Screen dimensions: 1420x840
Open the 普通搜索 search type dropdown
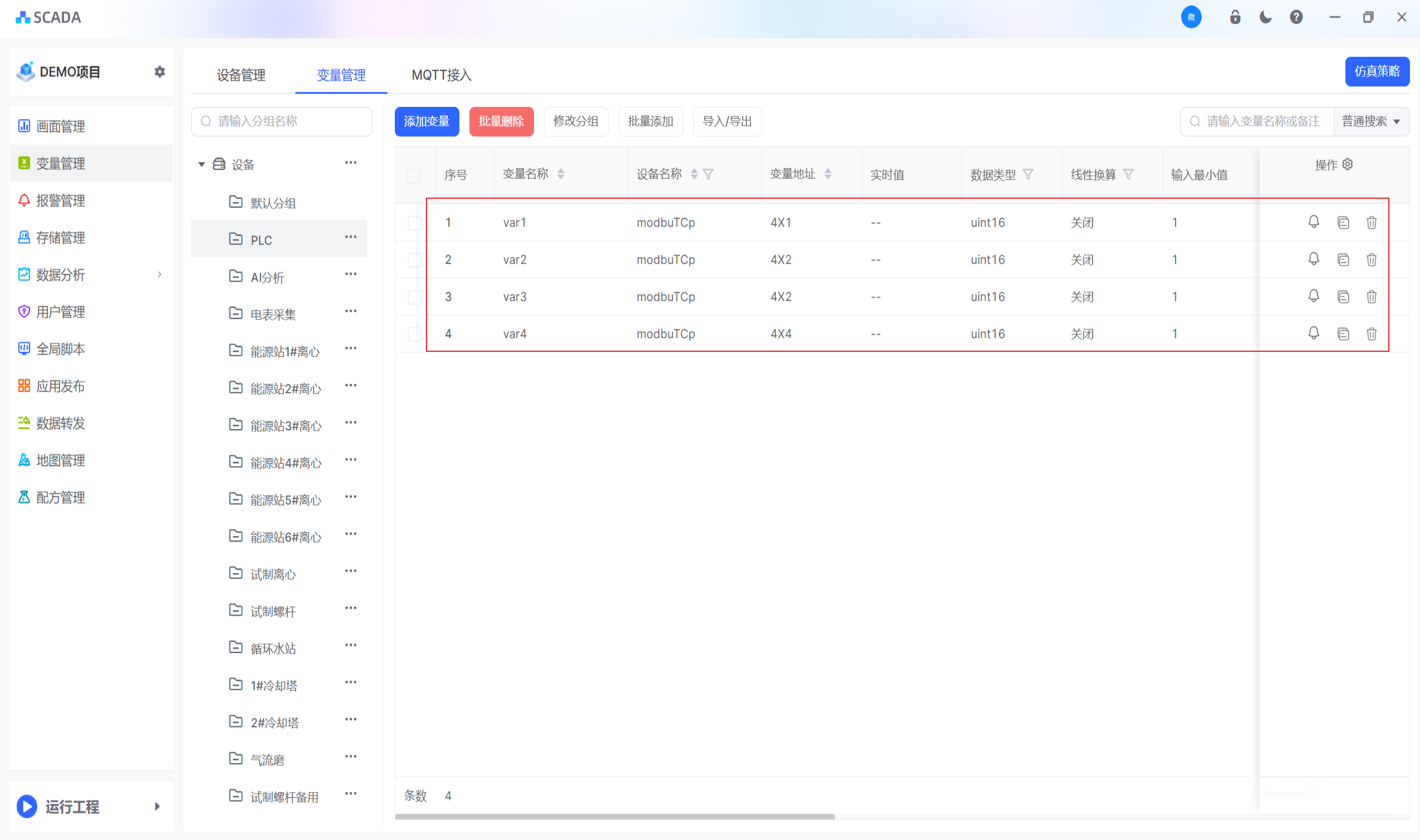click(x=1371, y=121)
